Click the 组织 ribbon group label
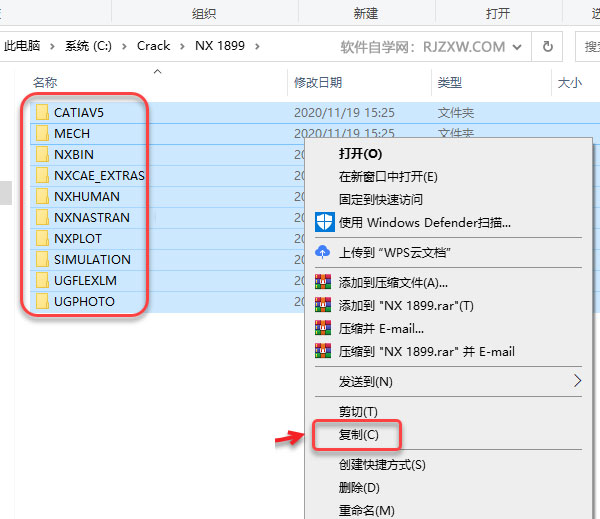Screen dimensions: 600x519 (x=204, y=14)
